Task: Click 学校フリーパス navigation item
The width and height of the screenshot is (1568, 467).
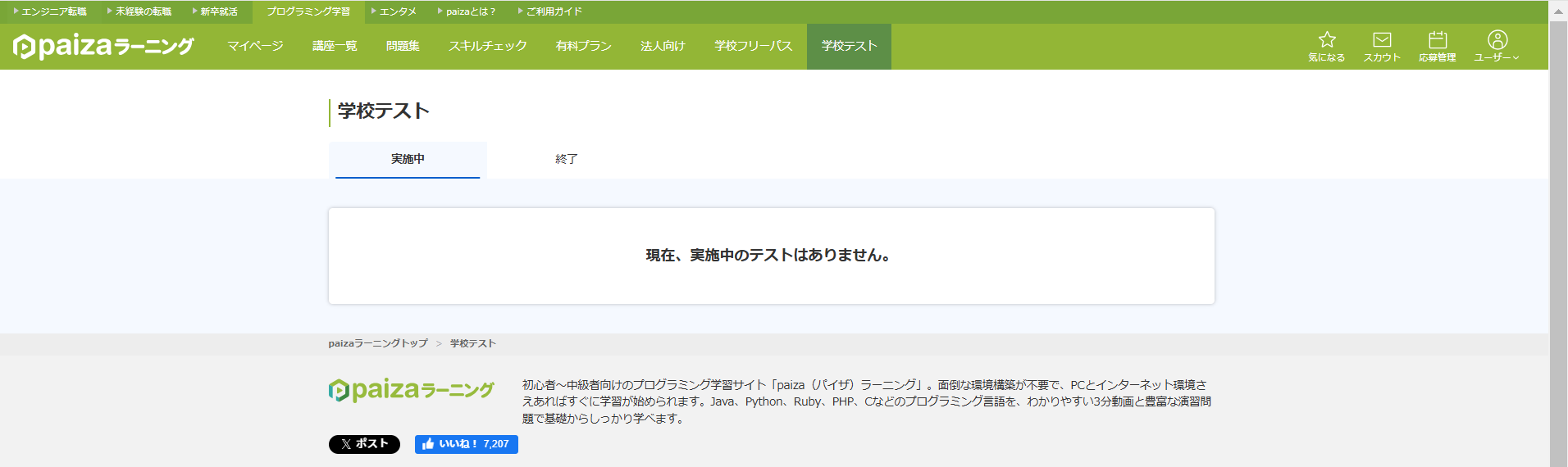Action: pyautogui.click(x=753, y=46)
